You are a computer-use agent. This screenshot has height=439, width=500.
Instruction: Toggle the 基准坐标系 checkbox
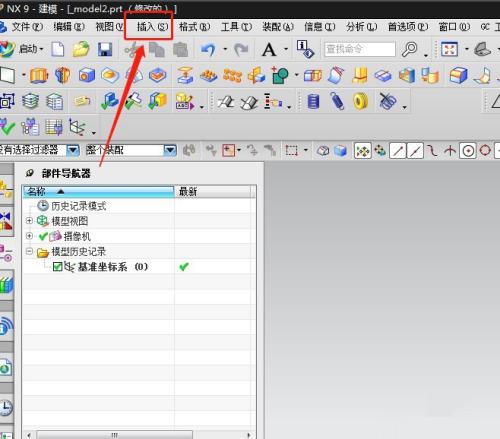[57, 267]
